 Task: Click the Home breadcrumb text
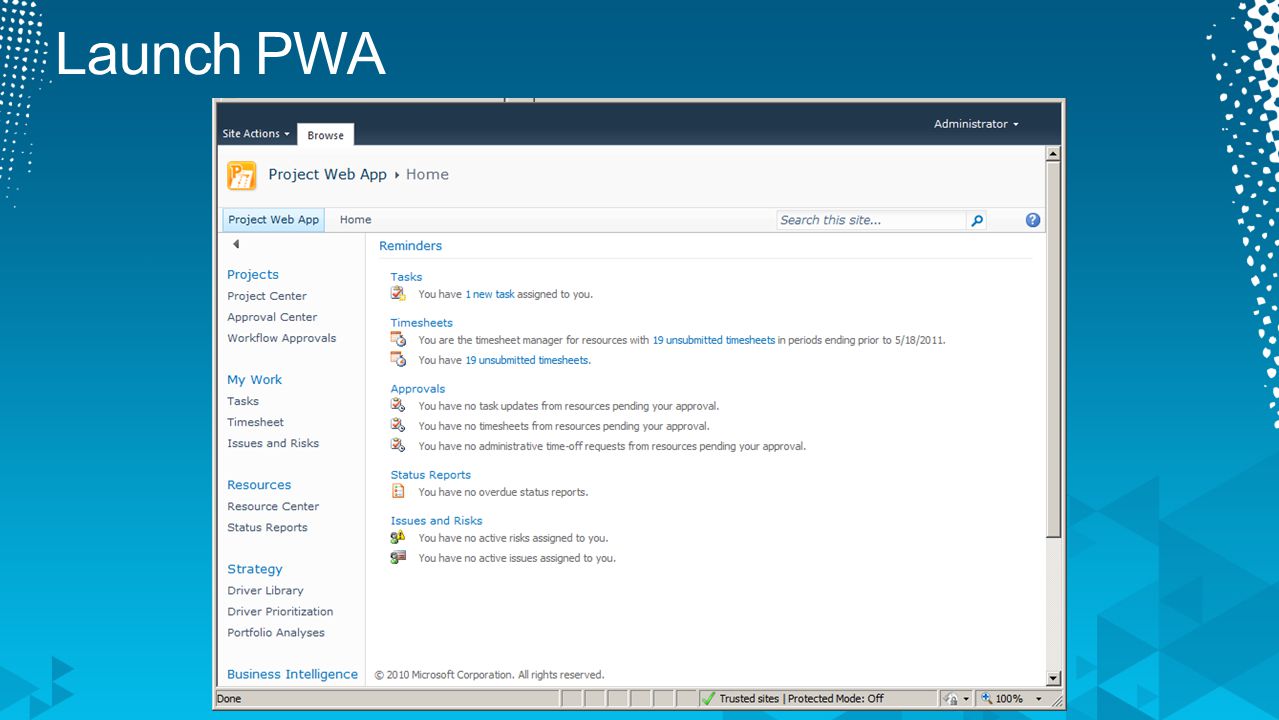[427, 174]
